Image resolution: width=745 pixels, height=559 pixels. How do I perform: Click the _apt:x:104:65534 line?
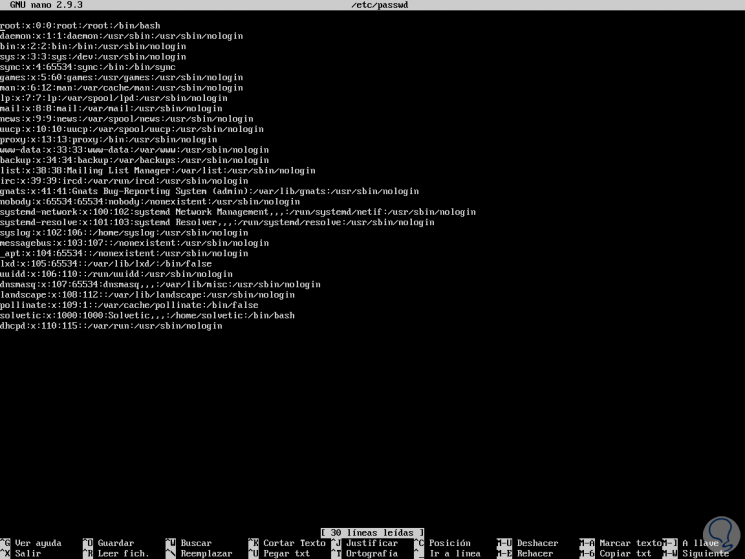tap(124, 254)
